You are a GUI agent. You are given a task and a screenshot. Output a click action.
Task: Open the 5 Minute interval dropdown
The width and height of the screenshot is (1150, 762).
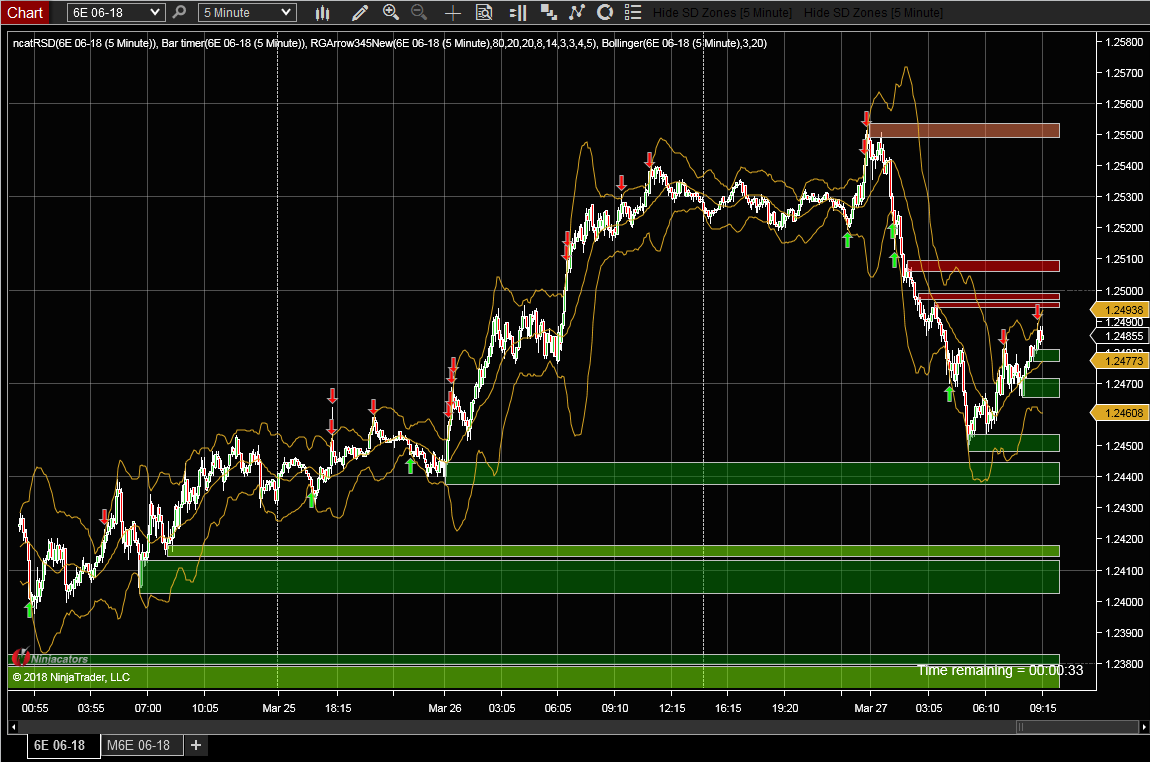click(x=247, y=12)
